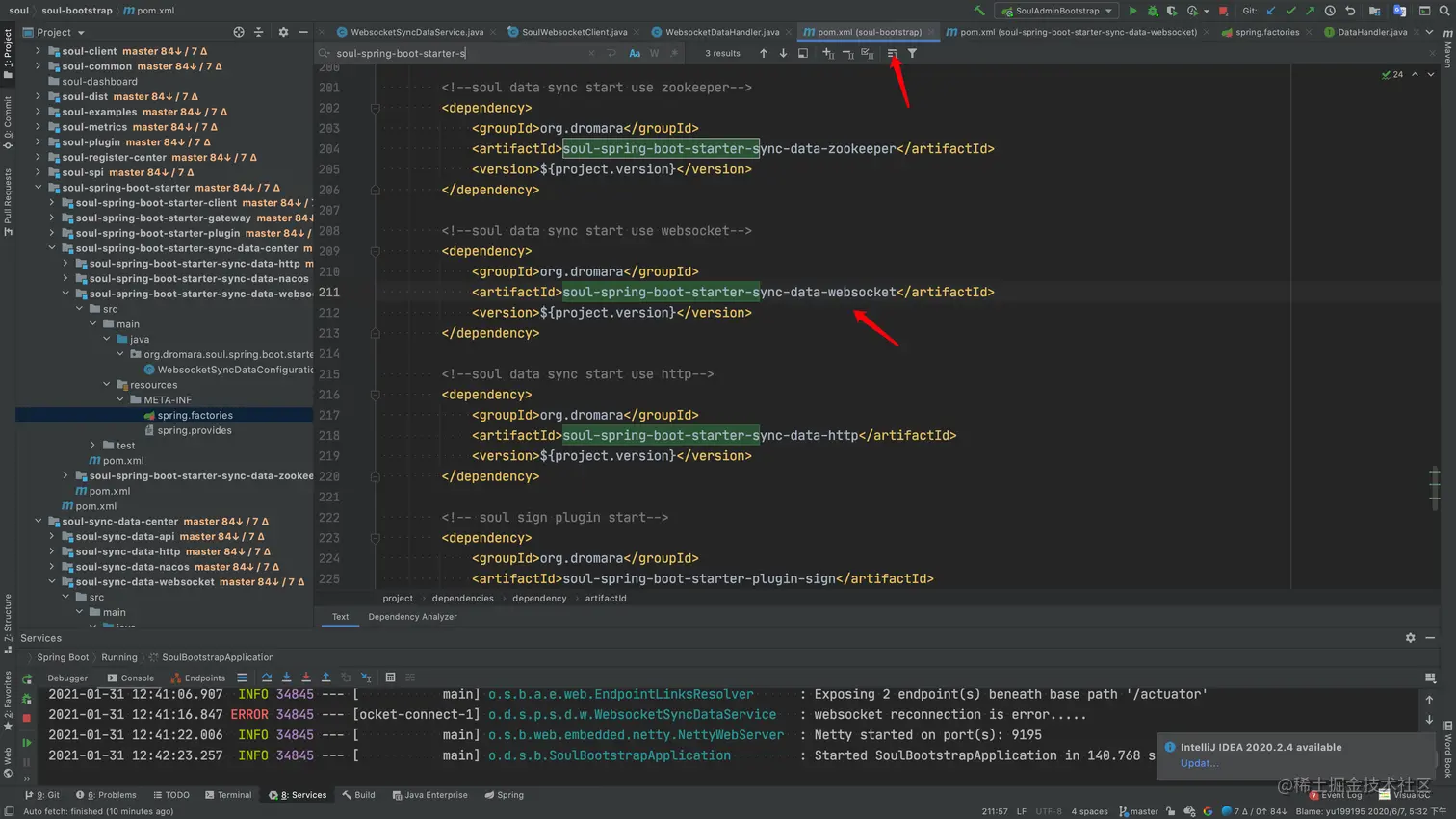Show Git history clock icon
Screen dimensions: 1456x819
tap(1330, 11)
